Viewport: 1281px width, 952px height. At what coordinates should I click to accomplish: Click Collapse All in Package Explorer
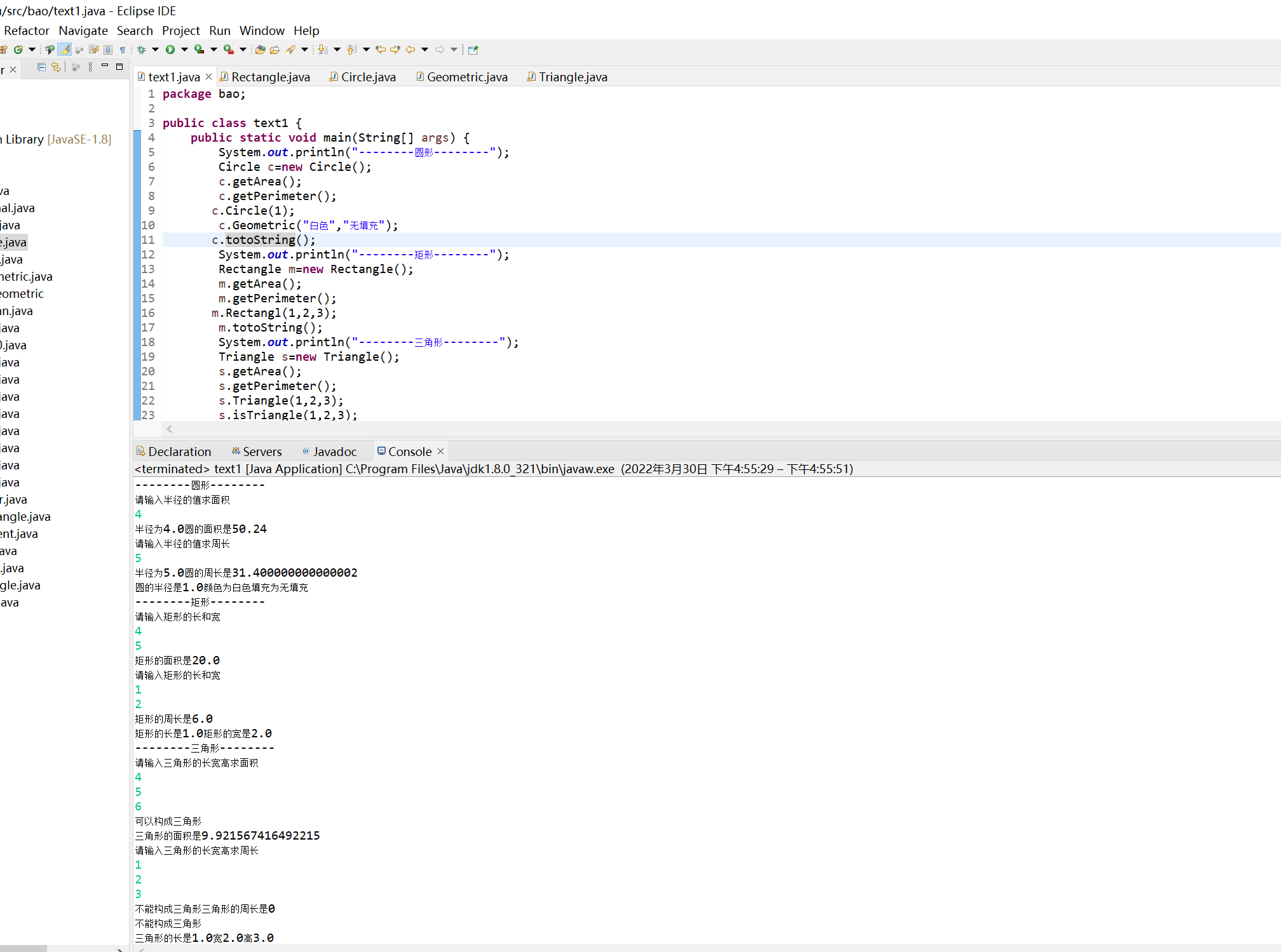point(41,67)
